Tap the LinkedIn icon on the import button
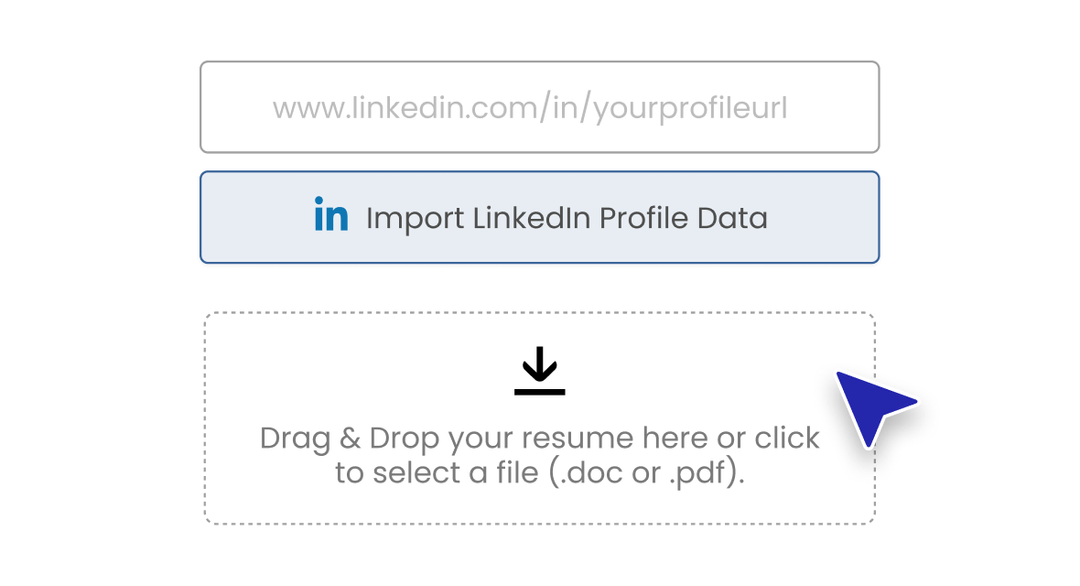The height and width of the screenshot is (586, 1080). click(330, 216)
